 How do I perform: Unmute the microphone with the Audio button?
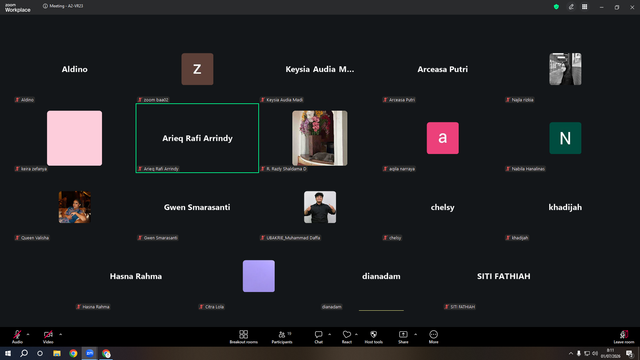pyautogui.click(x=17, y=336)
